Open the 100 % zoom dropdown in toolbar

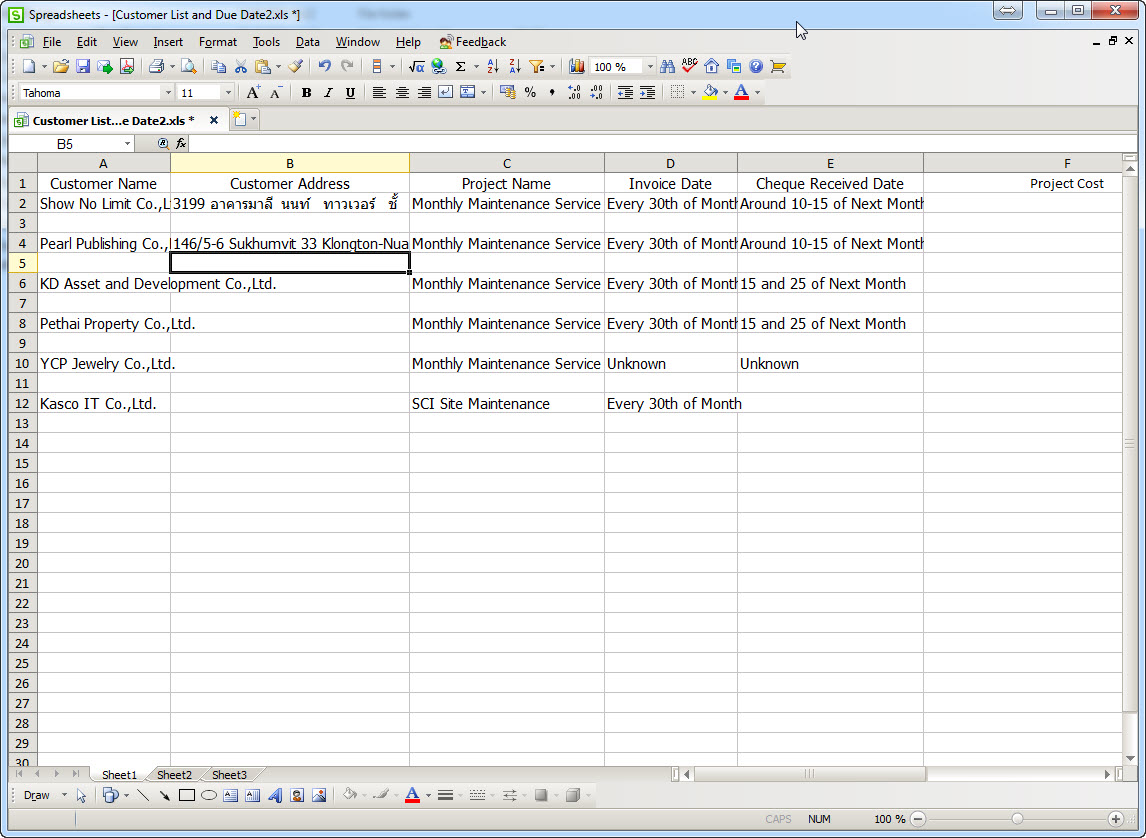click(650, 66)
